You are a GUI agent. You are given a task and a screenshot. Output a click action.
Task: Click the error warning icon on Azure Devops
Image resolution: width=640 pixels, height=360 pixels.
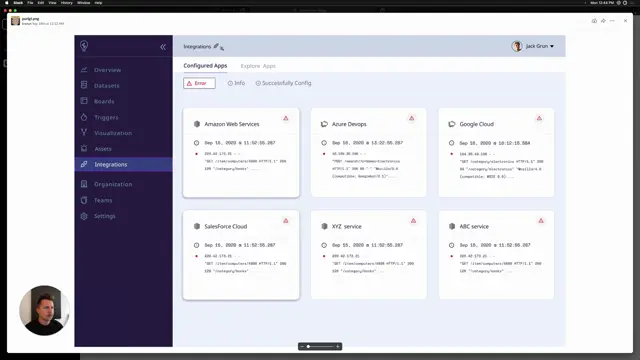pyautogui.click(x=411, y=118)
